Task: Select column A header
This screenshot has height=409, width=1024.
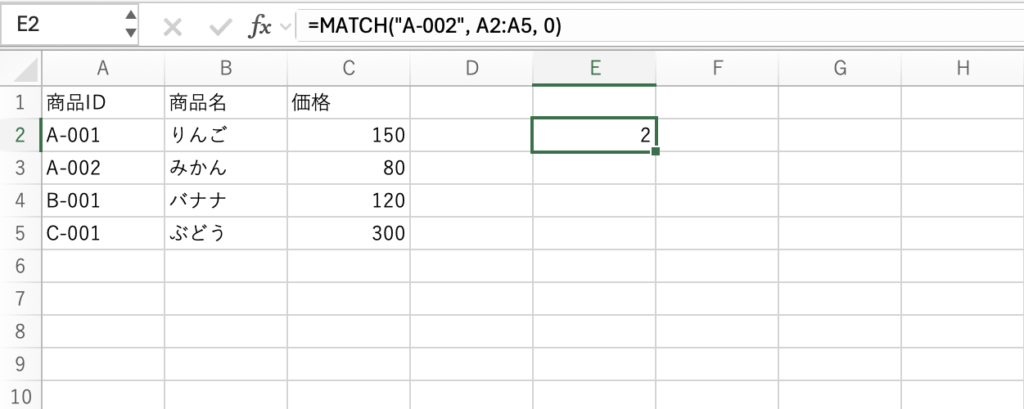Action: click(102, 68)
